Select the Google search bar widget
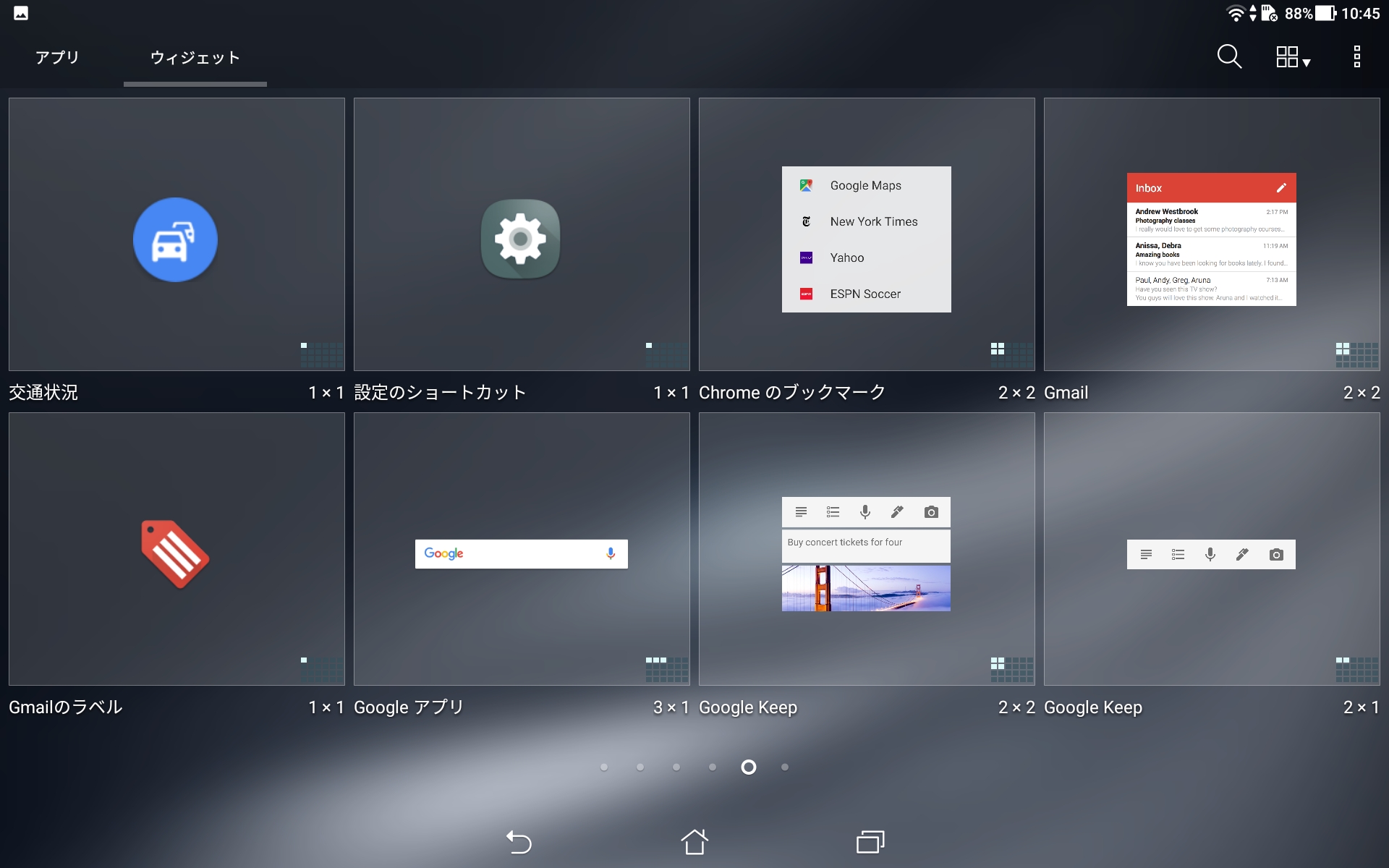Image resolution: width=1389 pixels, height=868 pixels. click(521, 554)
